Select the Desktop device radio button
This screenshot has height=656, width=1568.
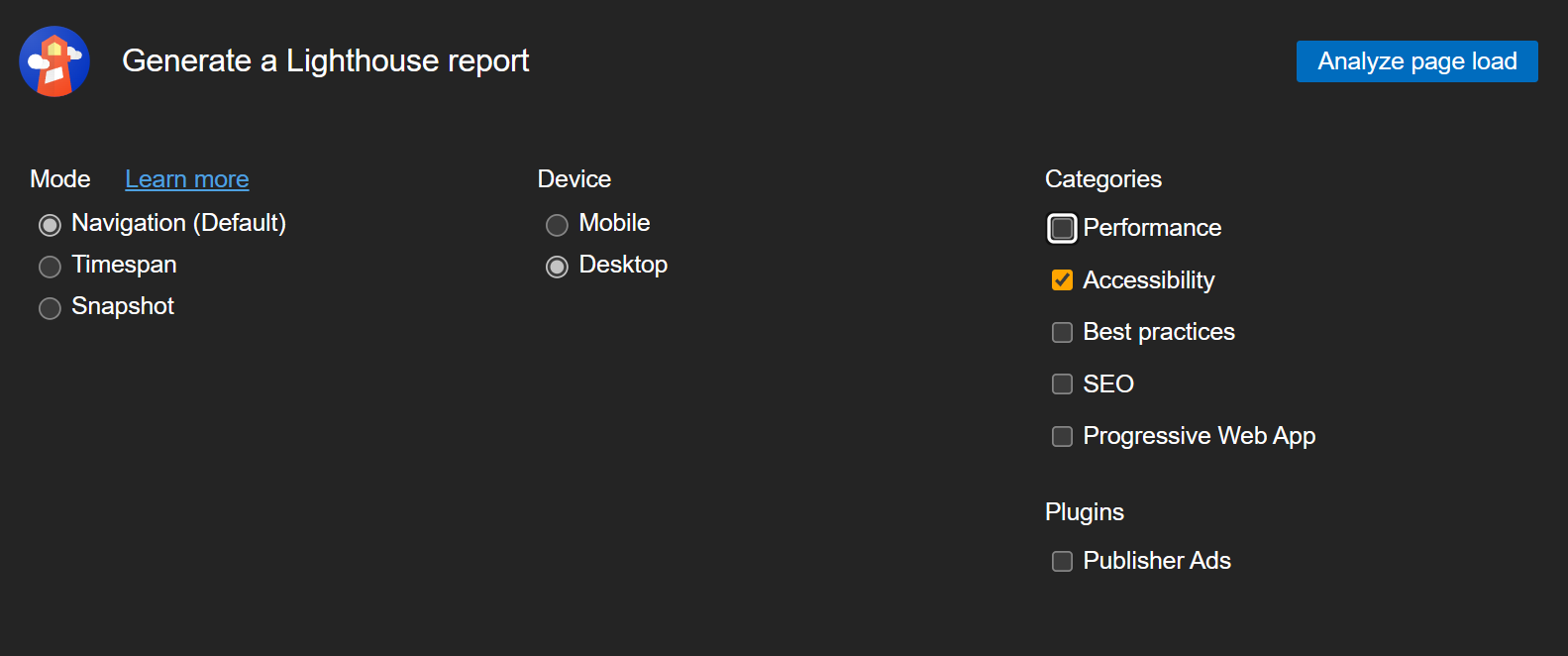click(557, 267)
